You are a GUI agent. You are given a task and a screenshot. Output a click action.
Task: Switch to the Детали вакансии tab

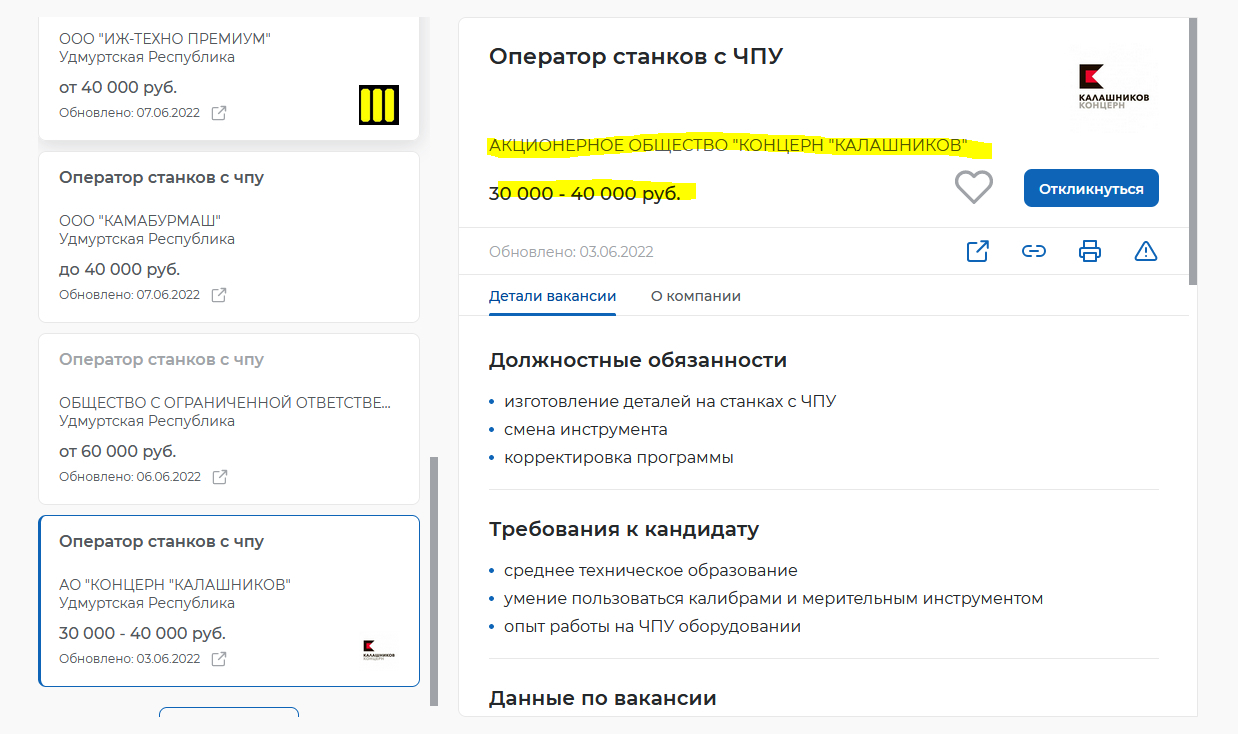(x=552, y=296)
